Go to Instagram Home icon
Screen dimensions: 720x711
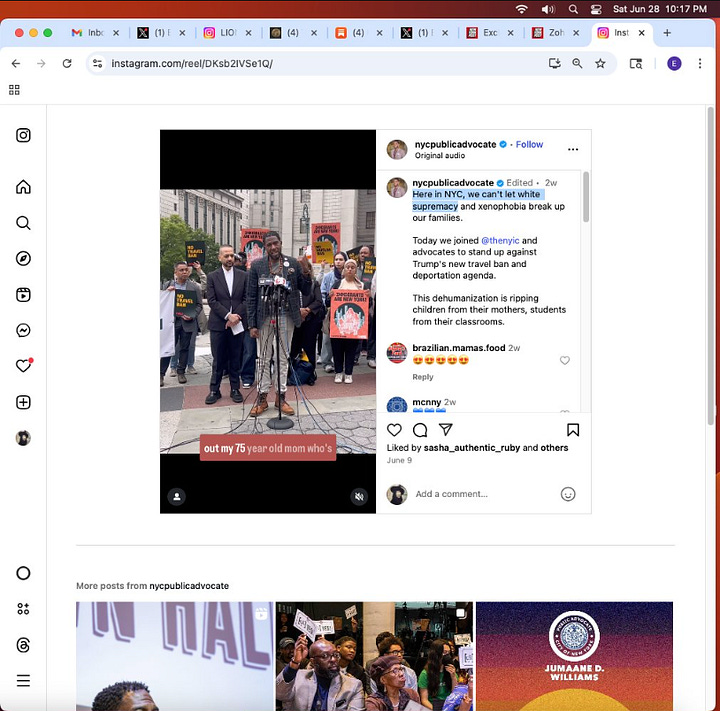(x=23, y=187)
